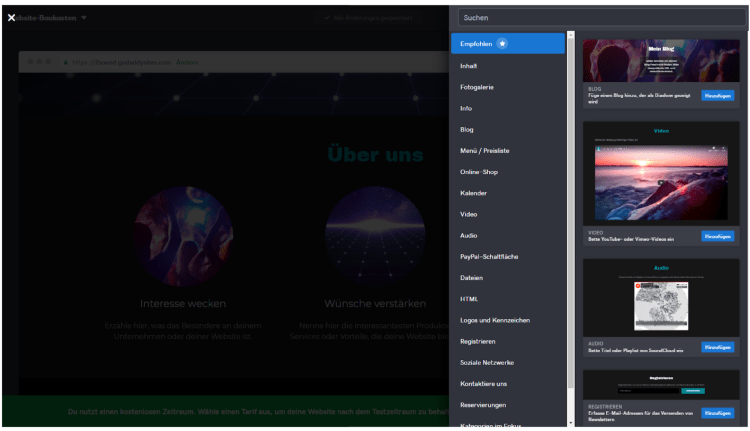Add the Registrieren section with Hinzufügen
This screenshot has height=431, width=750.
coord(717,412)
